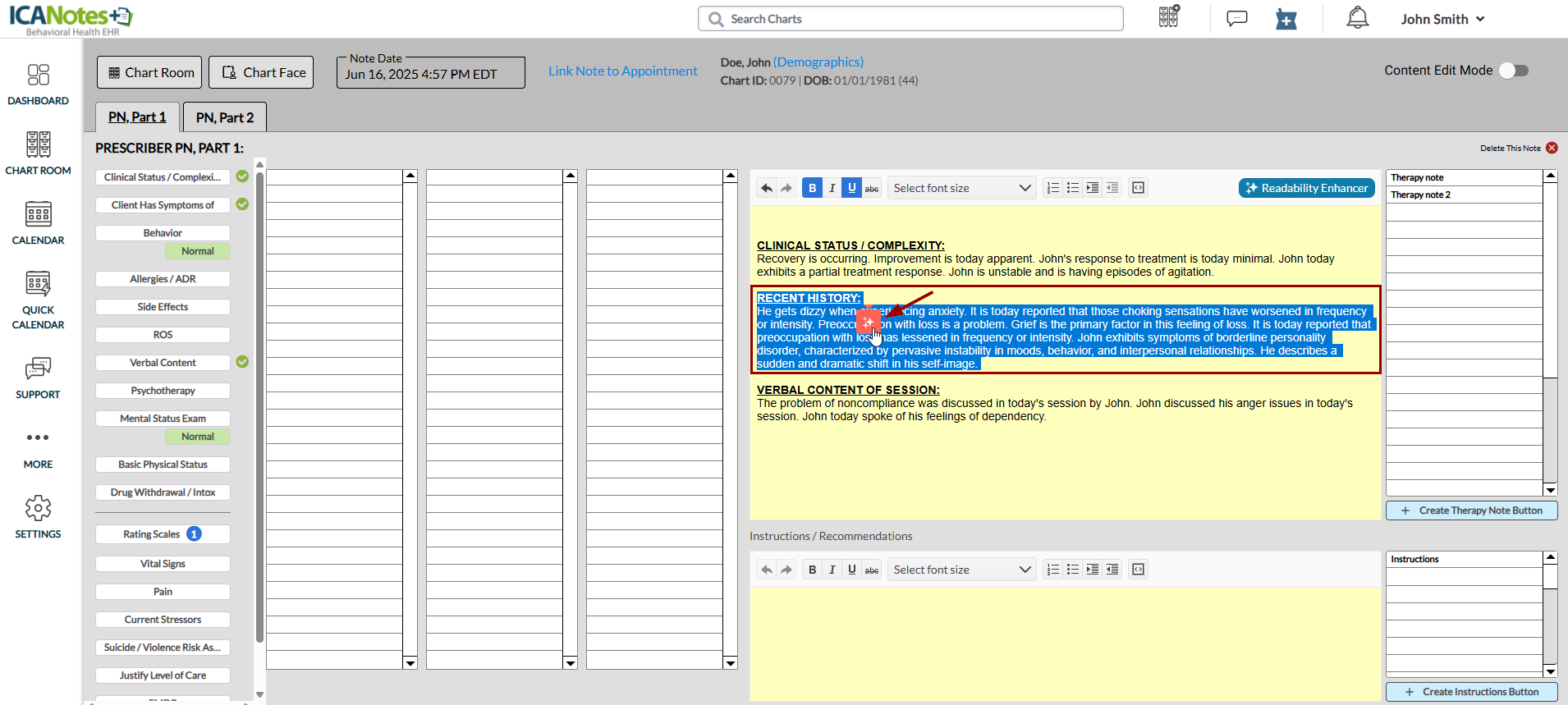The width and height of the screenshot is (1568, 705).
Task: Insert a numbered list in the upper editor
Action: [x=1053, y=188]
